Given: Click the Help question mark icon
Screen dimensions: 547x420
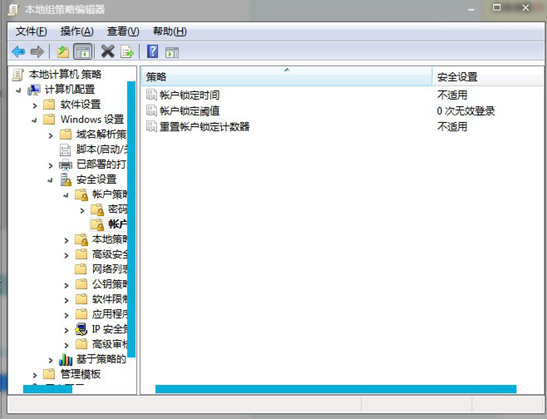Looking at the screenshot, I should pos(152,51).
